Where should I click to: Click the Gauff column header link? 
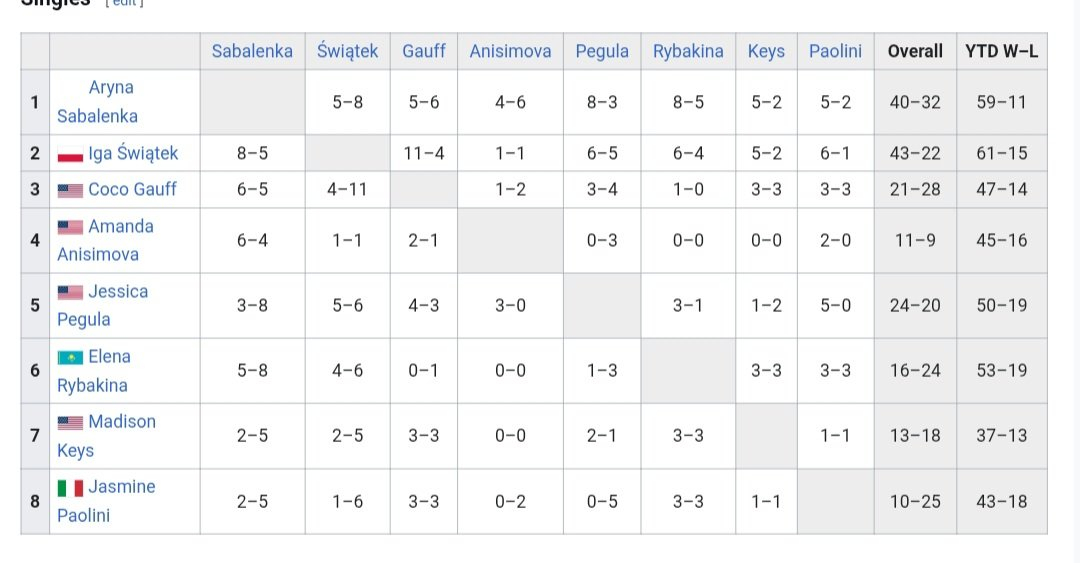pyautogui.click(x=424, y=51)
